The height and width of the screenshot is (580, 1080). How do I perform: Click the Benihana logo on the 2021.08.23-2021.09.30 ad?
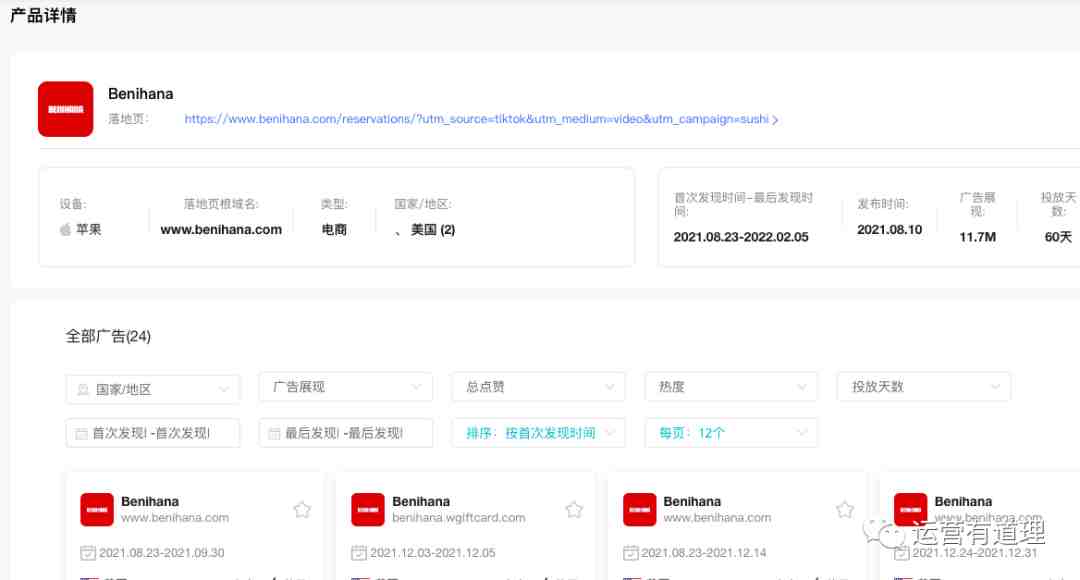point(97,510)
